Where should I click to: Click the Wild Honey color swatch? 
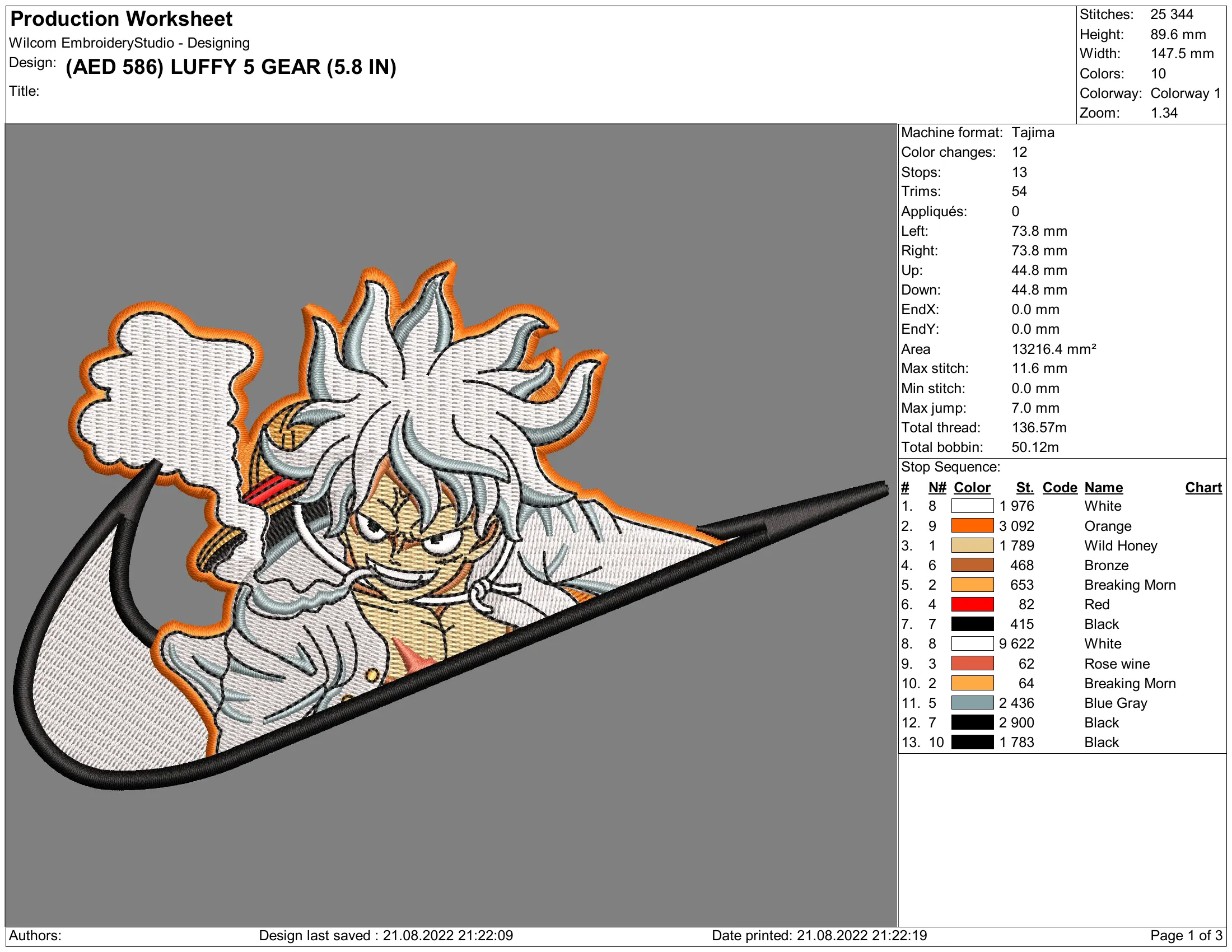[x=973, y=545]
